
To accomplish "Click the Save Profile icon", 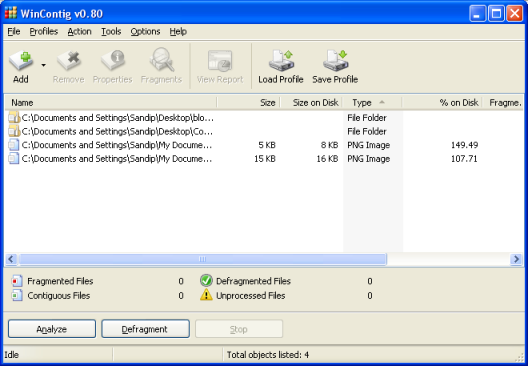I will (x=335, y=61).
